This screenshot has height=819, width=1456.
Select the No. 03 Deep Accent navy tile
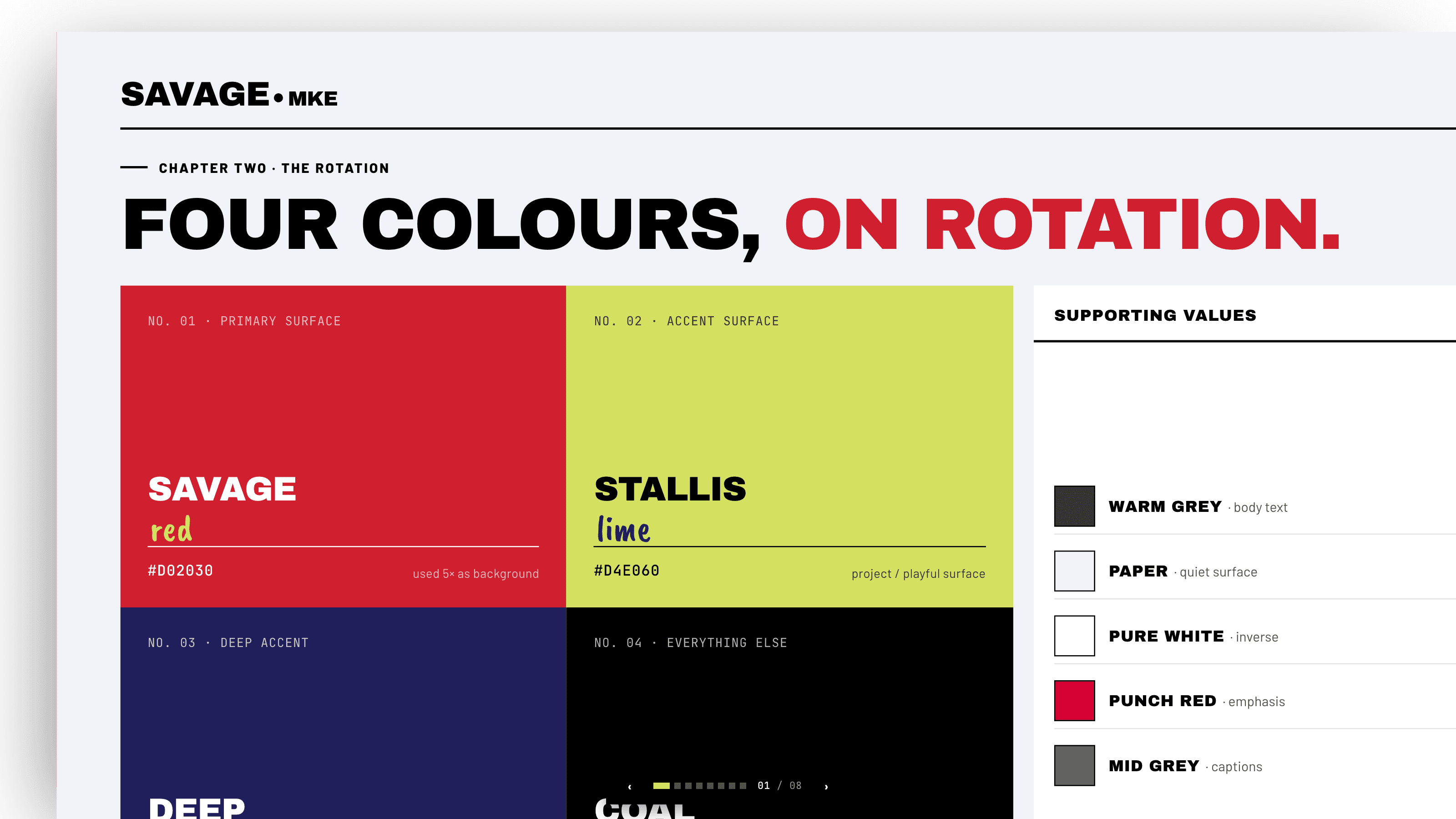[343, 713]
